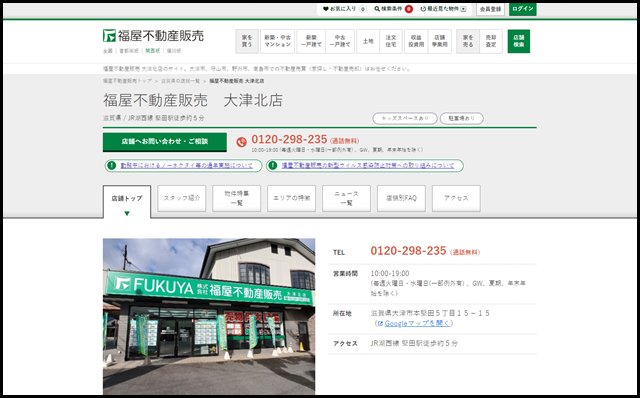640x398 pixels.
Task: Click 店舗へお問い合わせ・ご相談 button
Action: [164, 142]
